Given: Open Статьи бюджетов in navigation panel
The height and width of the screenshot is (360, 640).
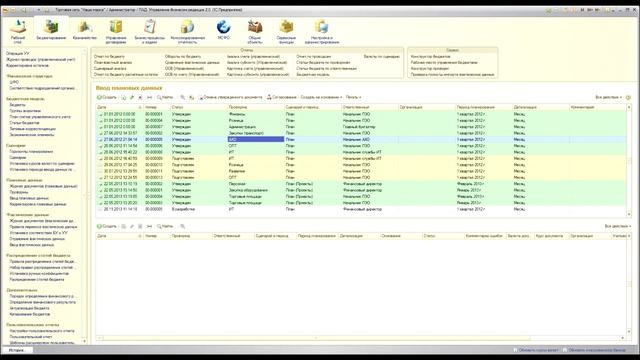Looking at the screenshot, I should tap(24, 123).
